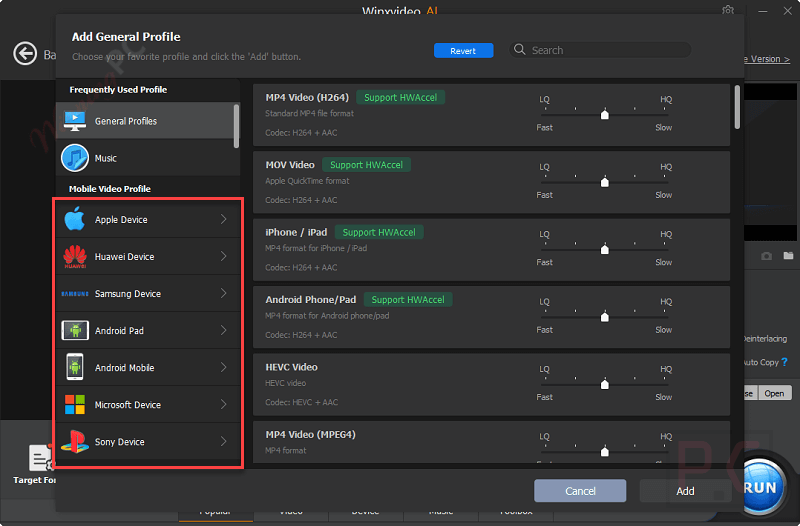Click the Samsung logo icon

pyautogui.click(x=75, y=294)
